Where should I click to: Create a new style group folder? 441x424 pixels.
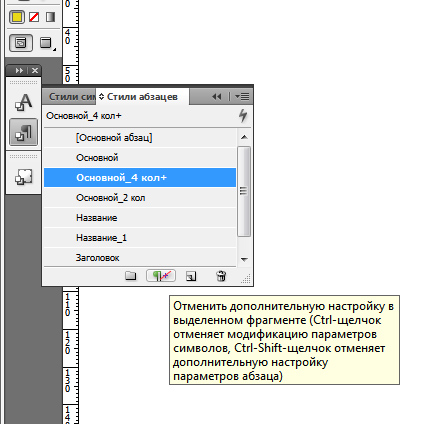coord(130,276)
